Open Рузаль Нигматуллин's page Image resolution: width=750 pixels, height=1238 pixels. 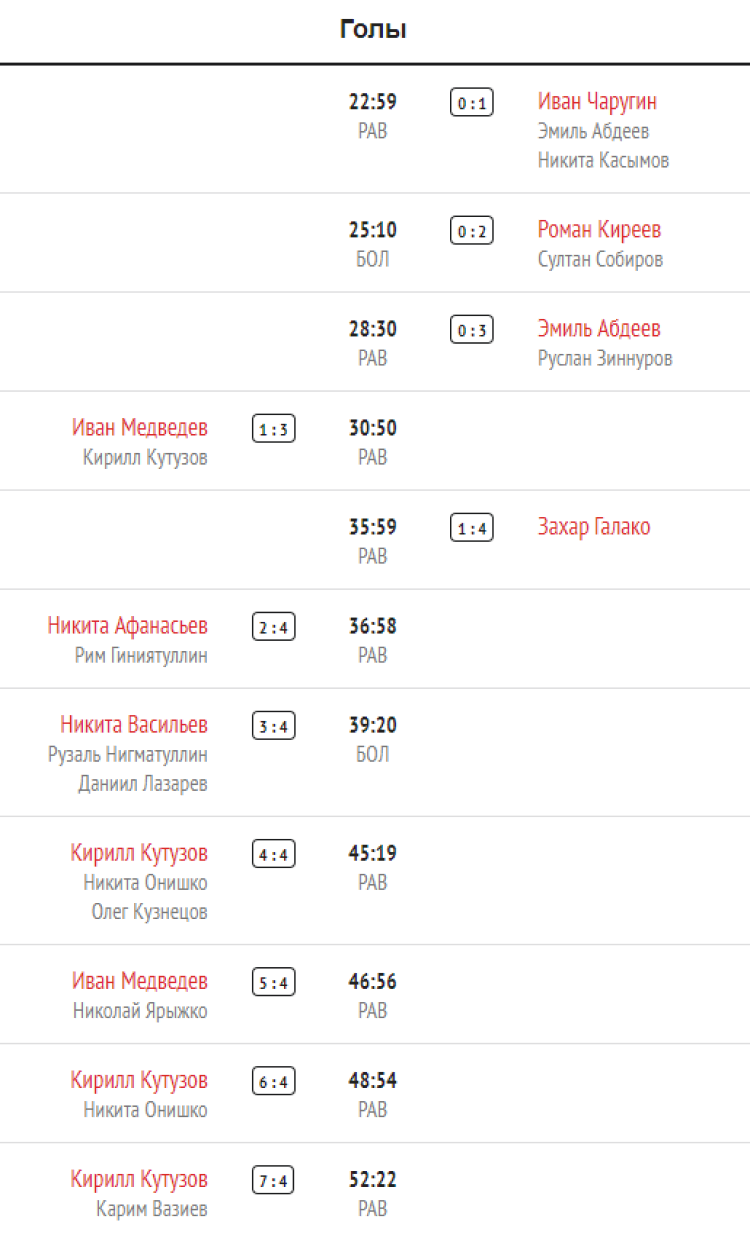click(128, 755)
